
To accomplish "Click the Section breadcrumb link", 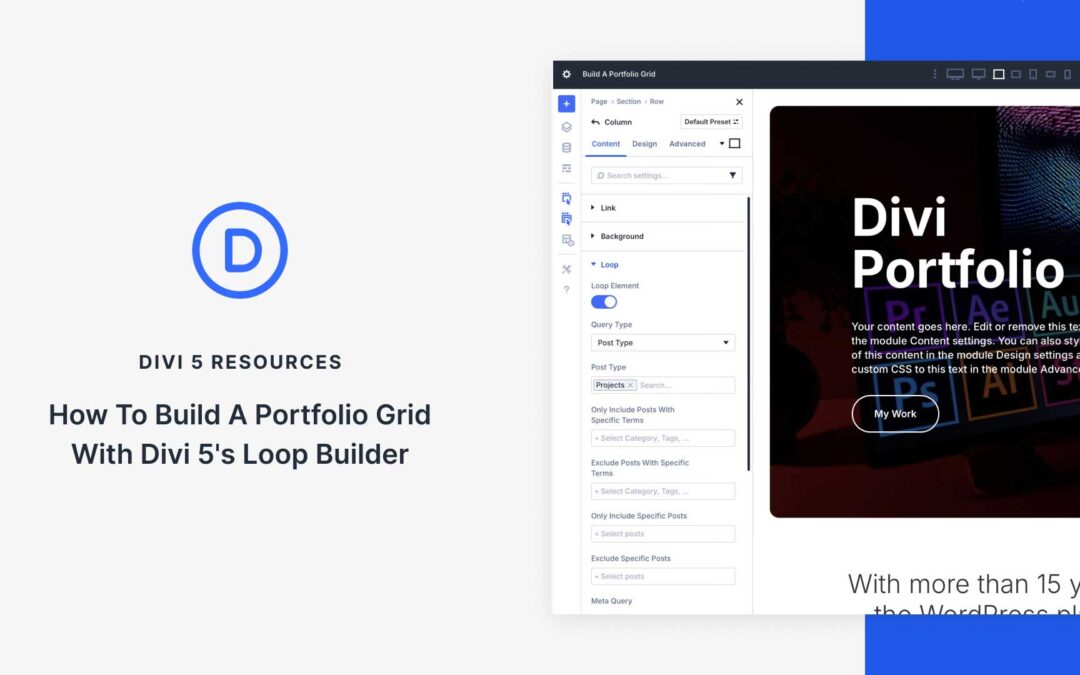I will pyautogui.click(x=628, y=102).
